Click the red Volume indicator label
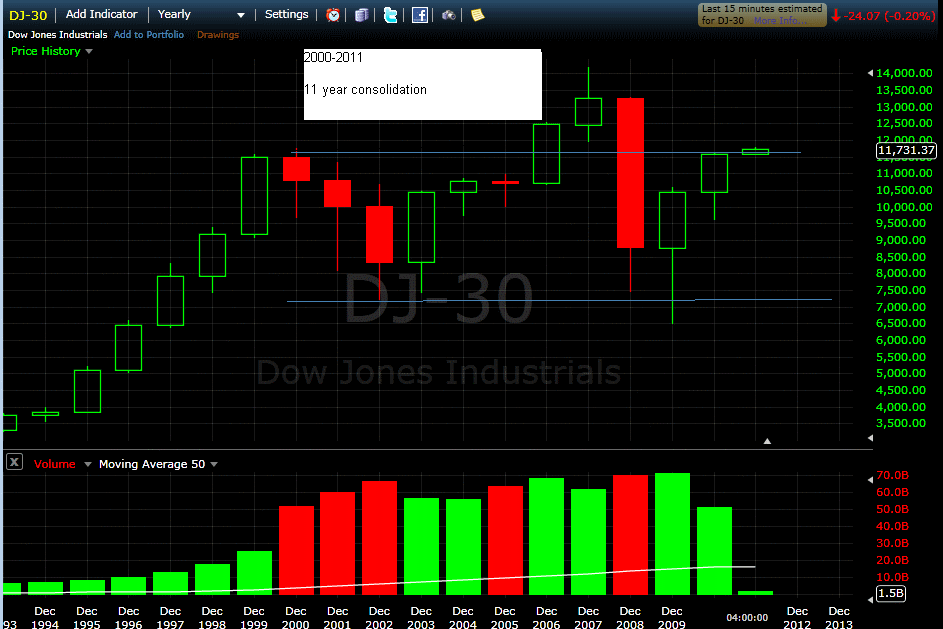 point(55,464)
